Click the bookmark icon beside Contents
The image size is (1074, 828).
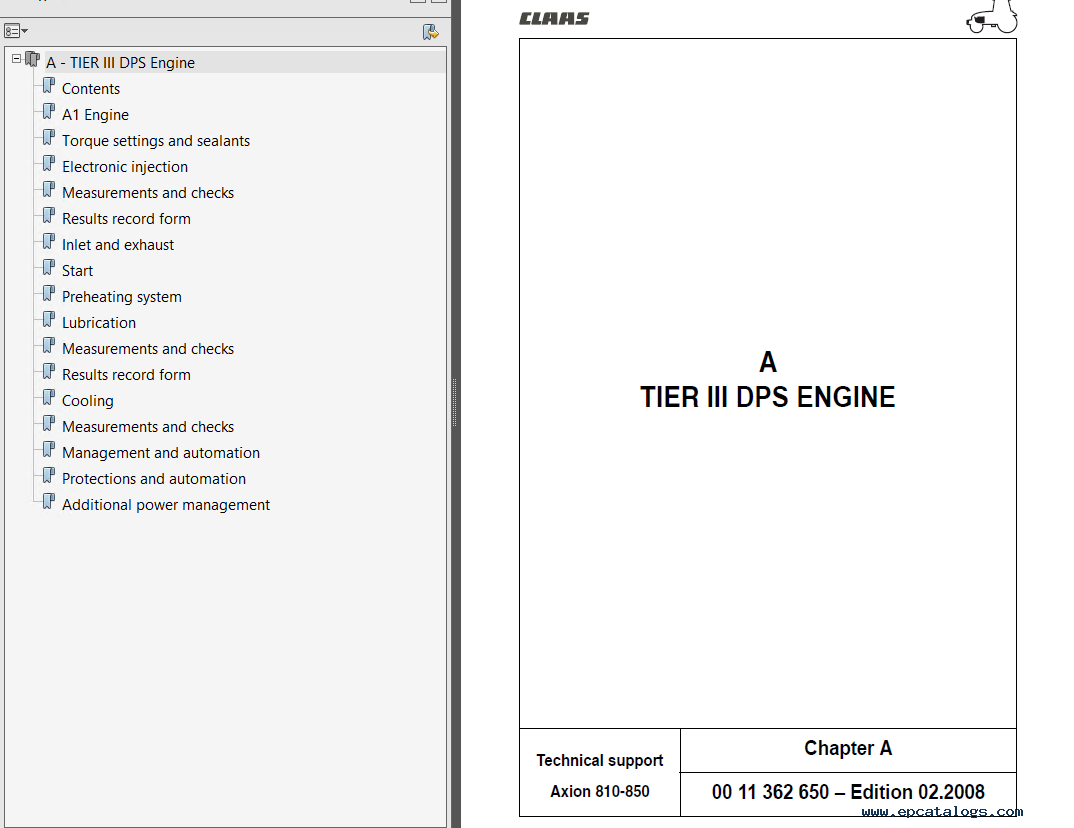pos(48,86)
